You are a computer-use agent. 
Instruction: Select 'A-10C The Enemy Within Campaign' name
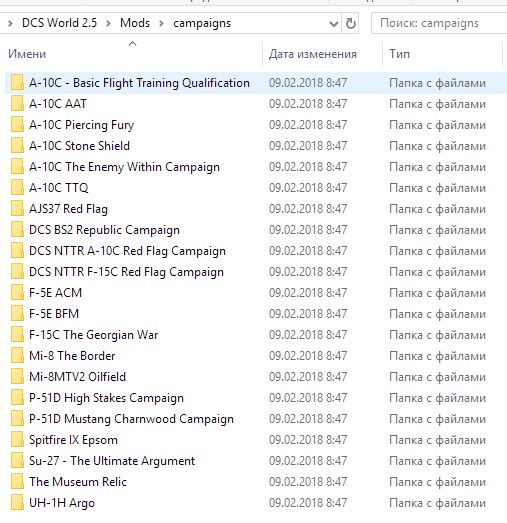point(124,167)
